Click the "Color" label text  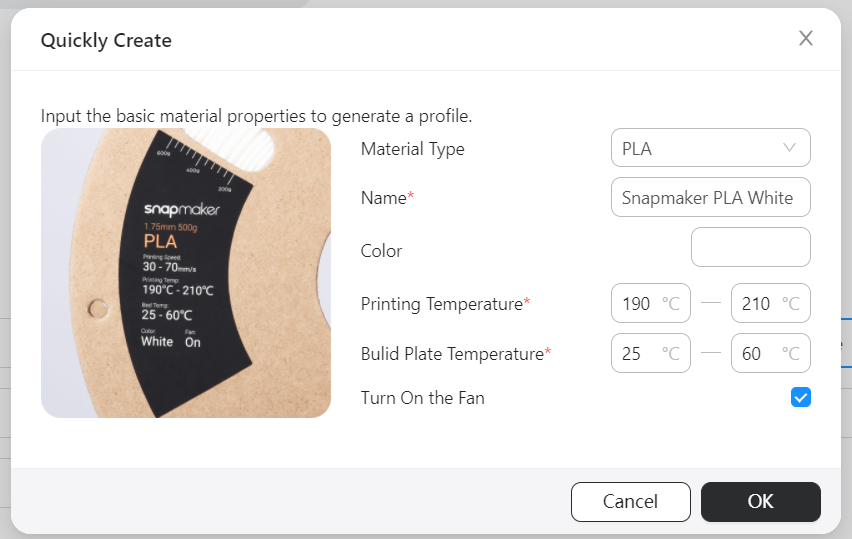[381, 250]
